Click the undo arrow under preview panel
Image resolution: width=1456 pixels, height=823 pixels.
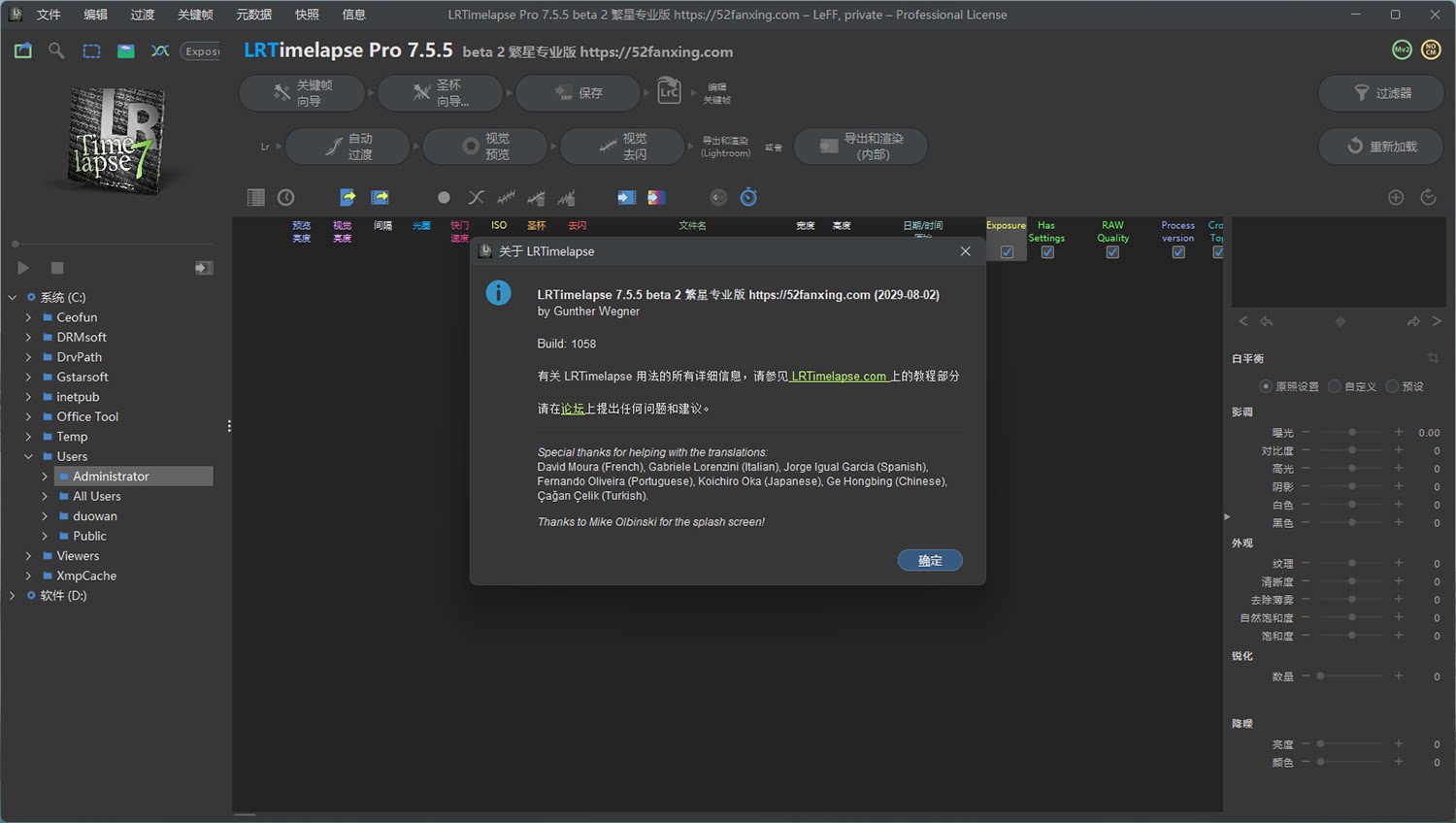pos(1267,321)
